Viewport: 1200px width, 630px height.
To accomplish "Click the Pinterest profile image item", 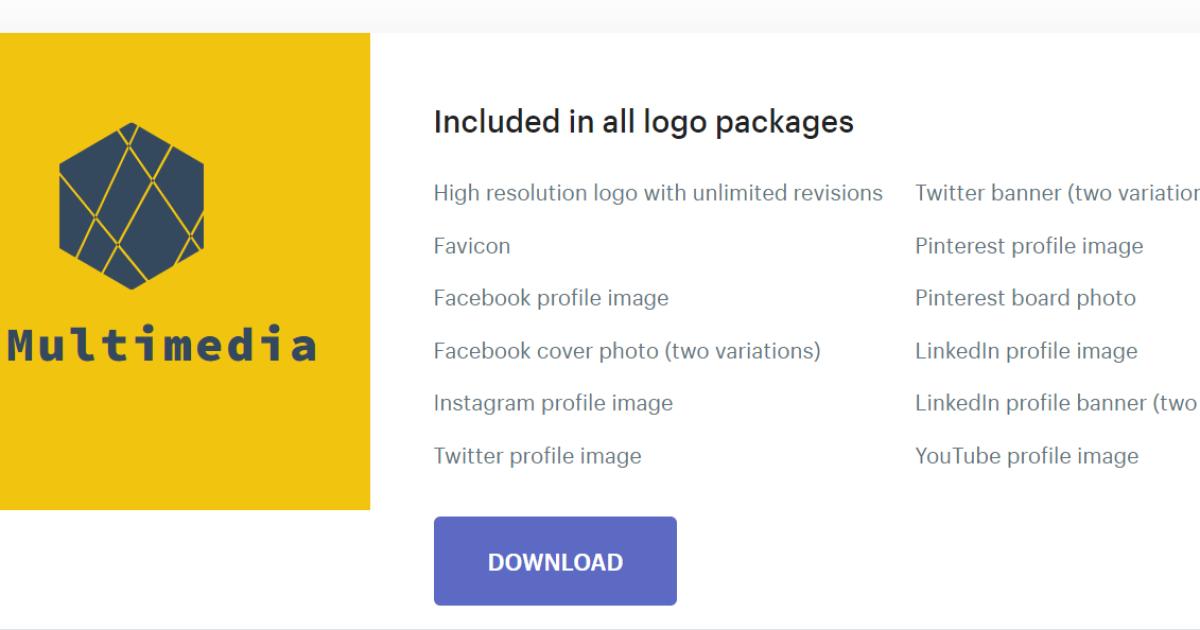I will click(x=1029, y=246).
